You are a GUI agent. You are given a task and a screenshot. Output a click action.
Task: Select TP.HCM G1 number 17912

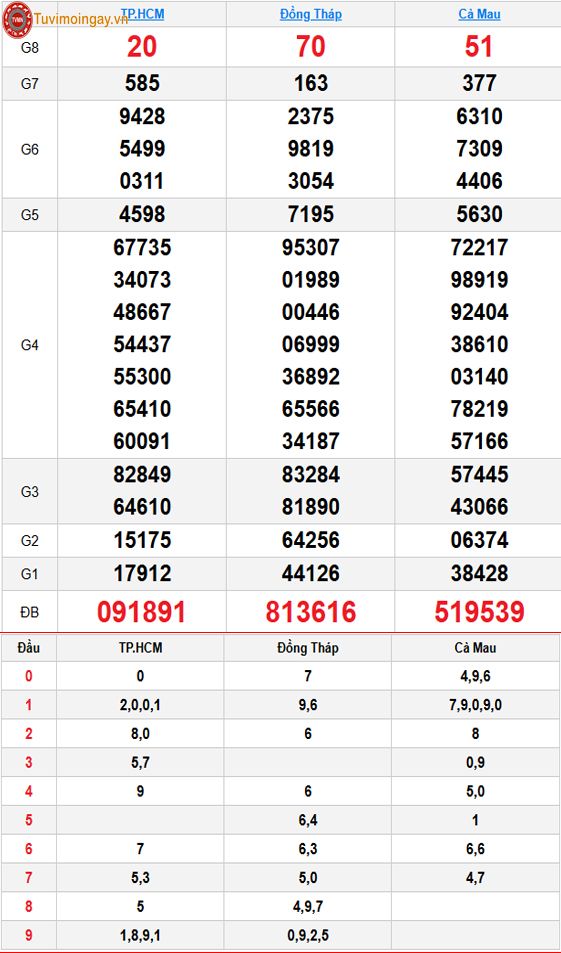coord(142,573)
